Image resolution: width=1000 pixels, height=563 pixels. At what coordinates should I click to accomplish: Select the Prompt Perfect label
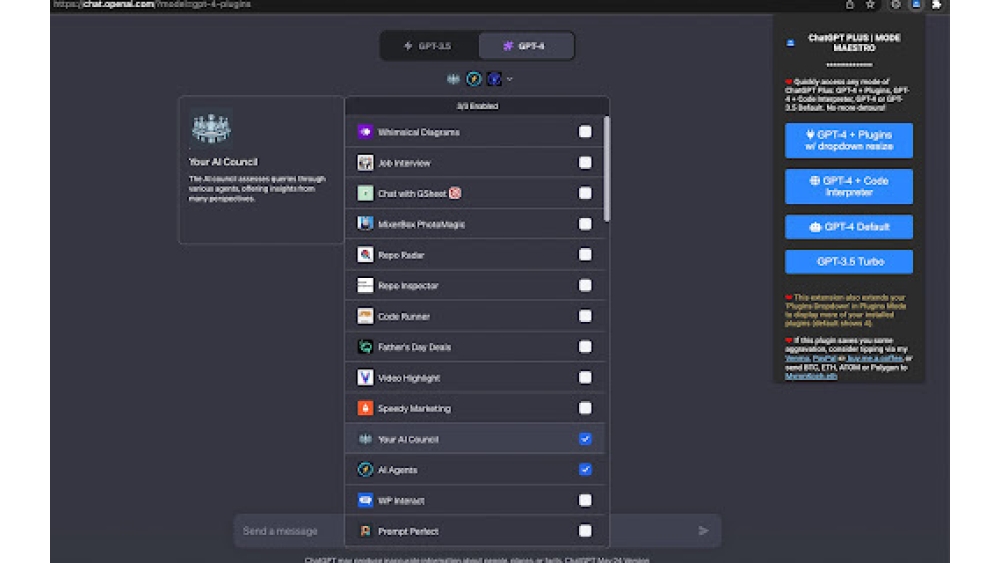pos(408,531)
